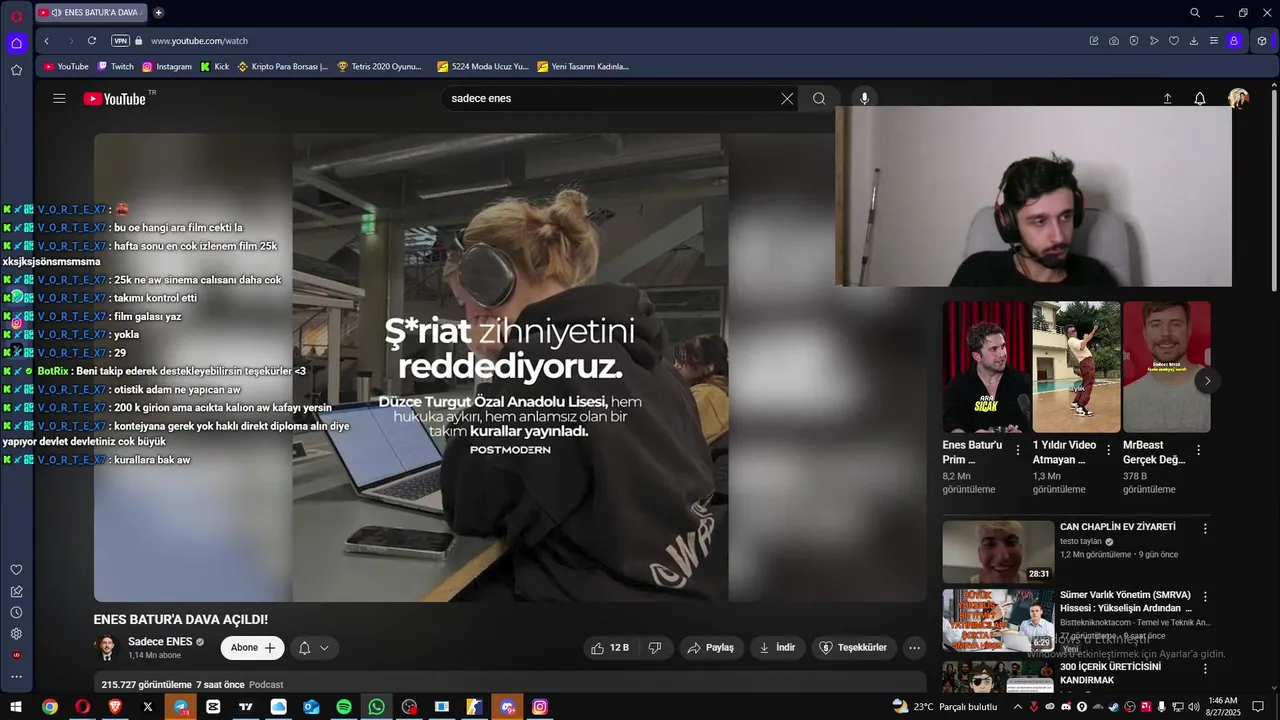Toggle the Opera VPN badge
The width and height of the screenshot is (1280, 720).
point(120,41)
